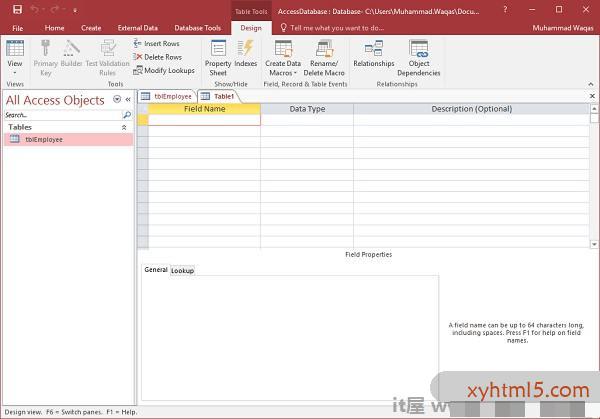
Task: Click the Muhammad Waqas account name
Action: click(x=562, y=28)
